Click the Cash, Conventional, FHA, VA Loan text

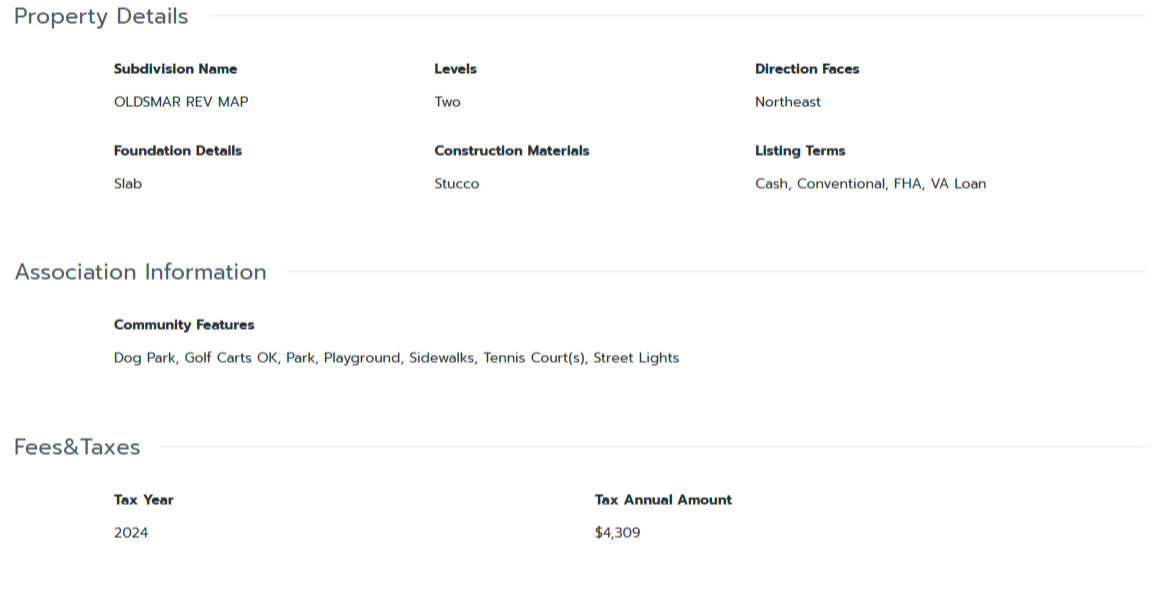(870, 184)
